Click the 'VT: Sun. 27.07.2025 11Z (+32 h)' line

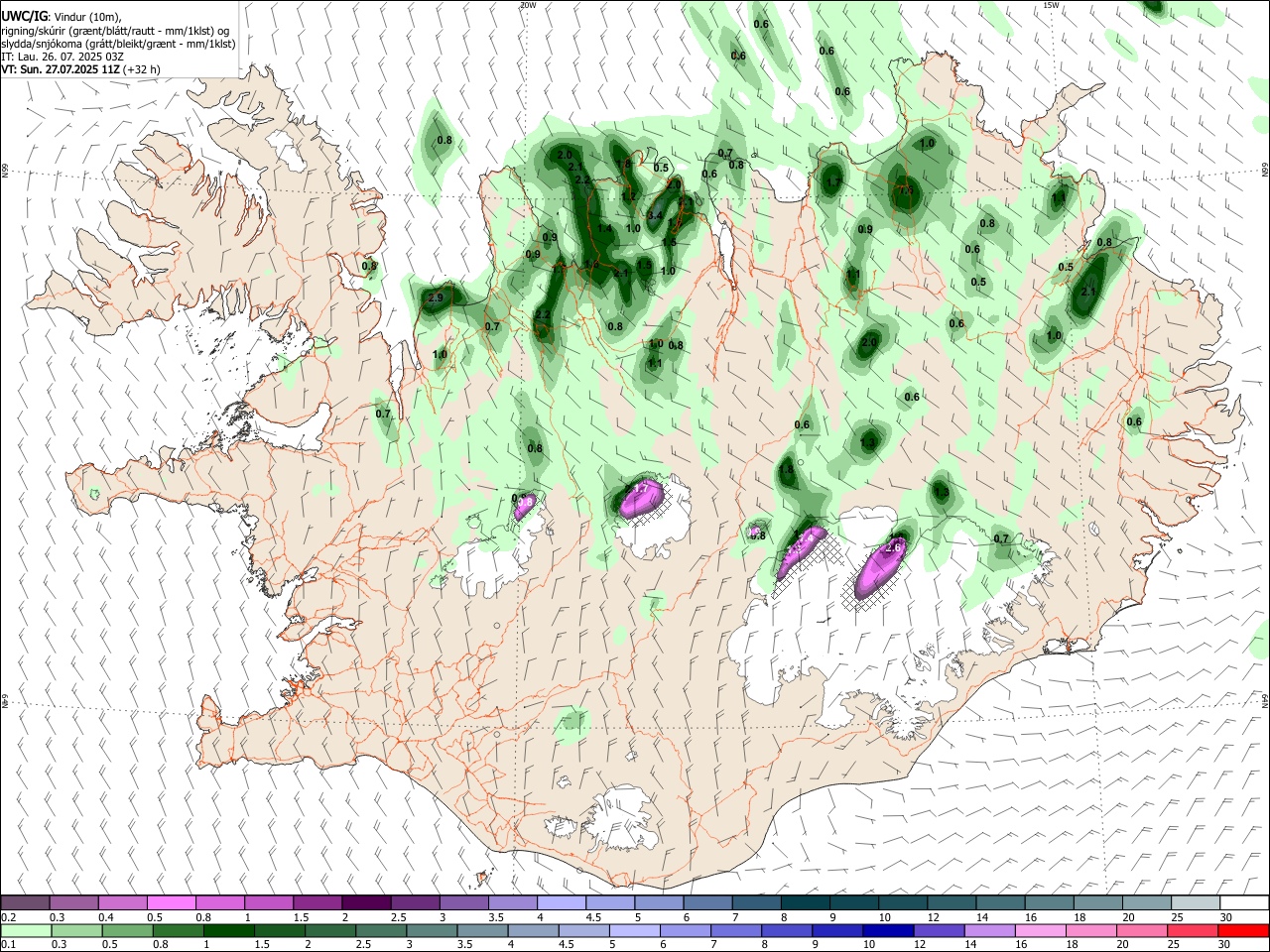point(81,70)
